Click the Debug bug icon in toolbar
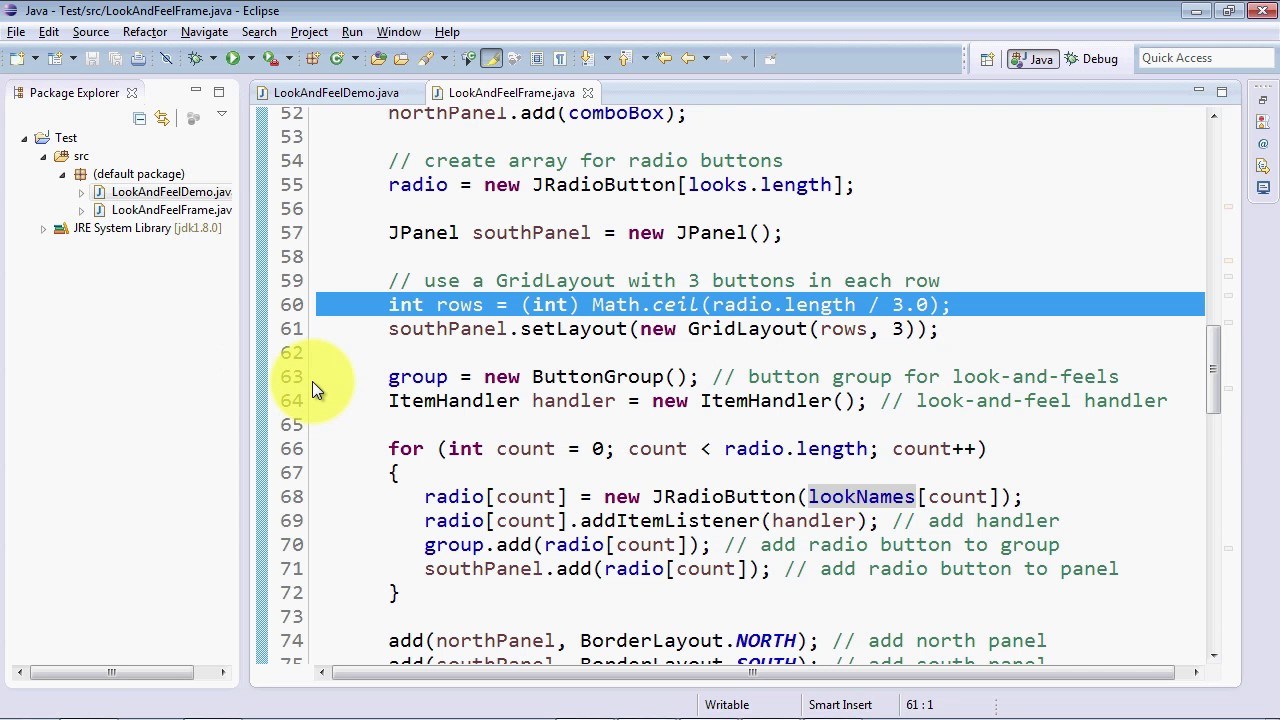This screenshot has height=720, width=1280. coord(195,58)
